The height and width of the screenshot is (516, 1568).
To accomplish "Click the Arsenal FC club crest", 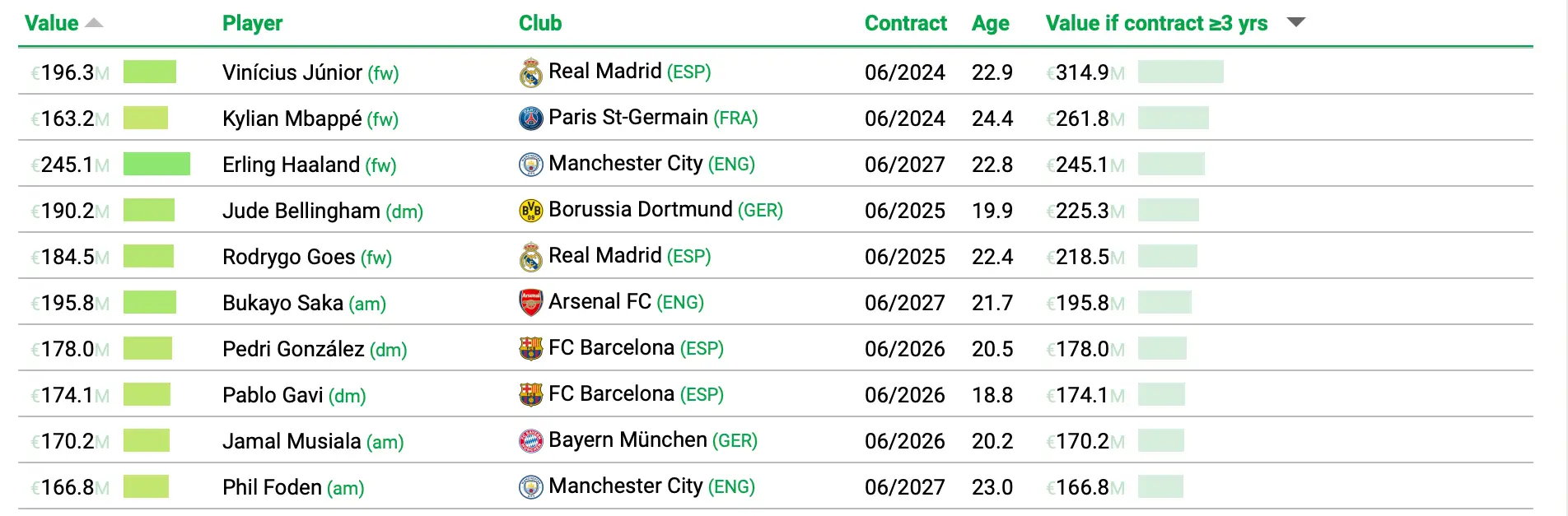I will (x=531, y=303).
